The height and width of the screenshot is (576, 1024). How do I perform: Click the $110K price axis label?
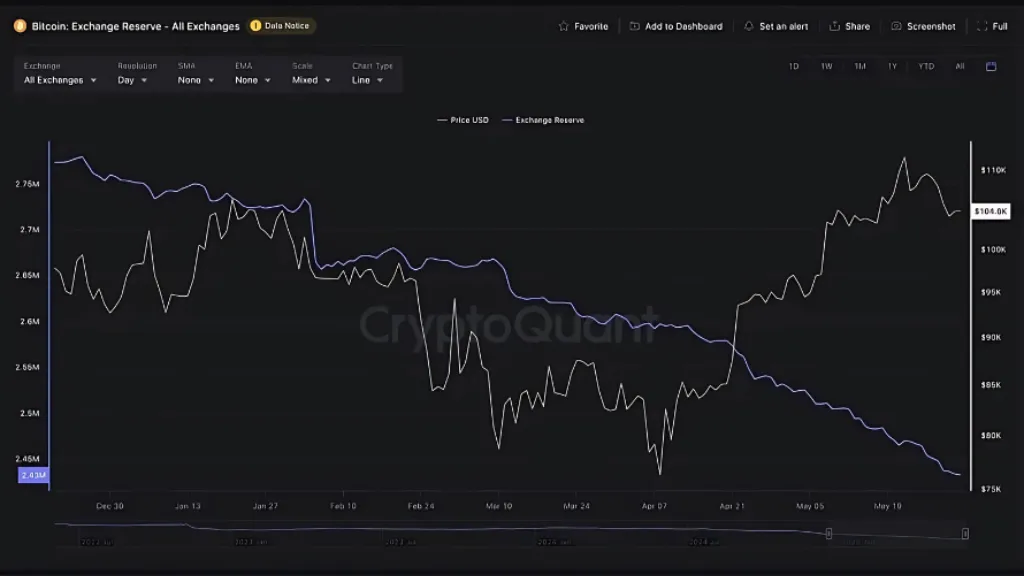click(993, 170)
